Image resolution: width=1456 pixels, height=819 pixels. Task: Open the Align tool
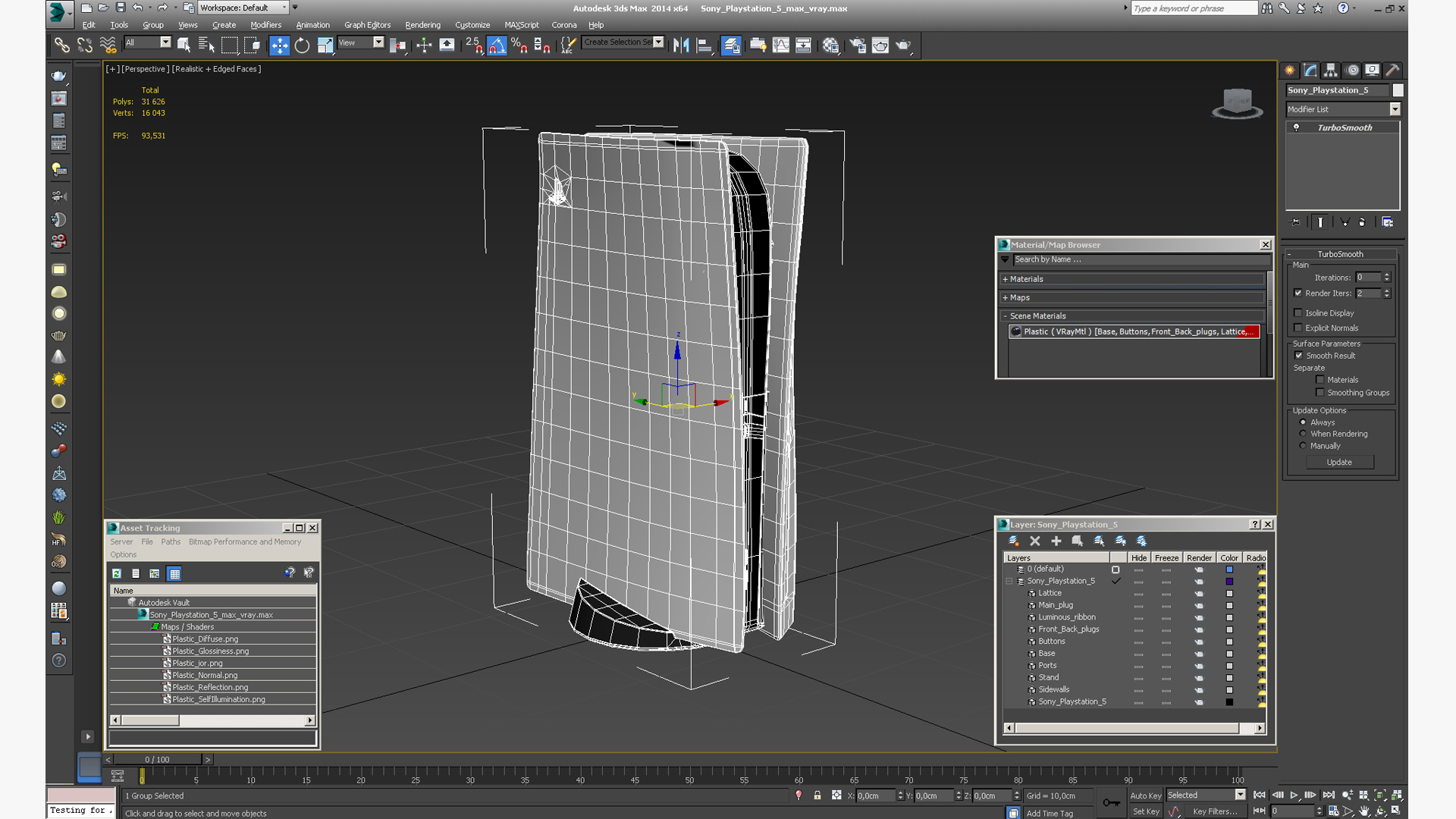coord(704,45)
